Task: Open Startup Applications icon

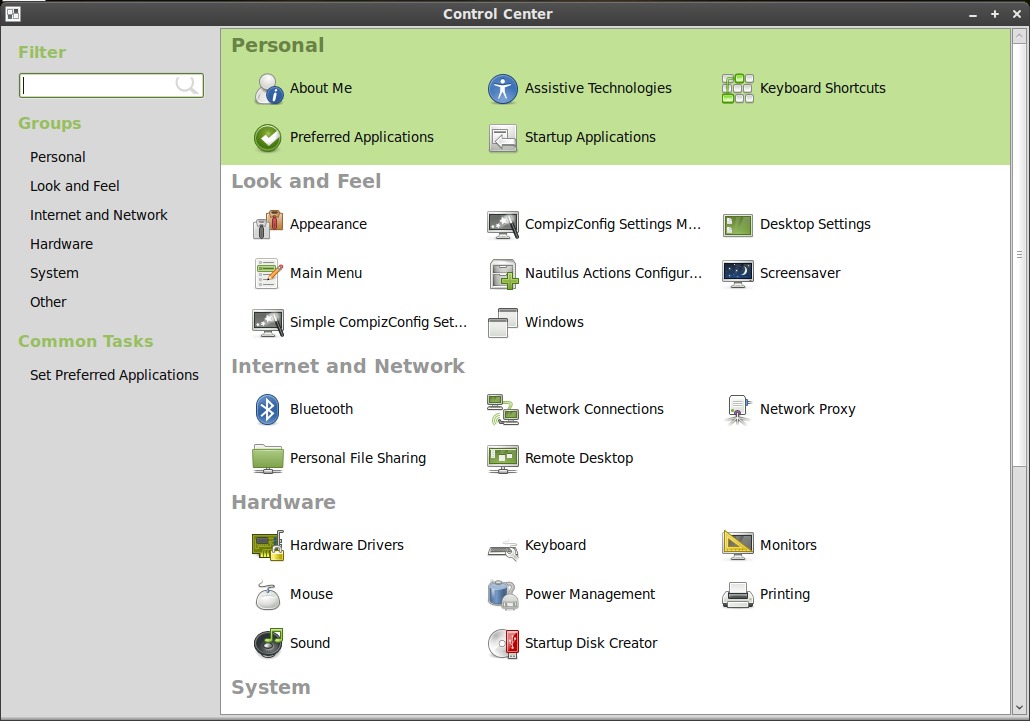Action: [x=503, y=138]
